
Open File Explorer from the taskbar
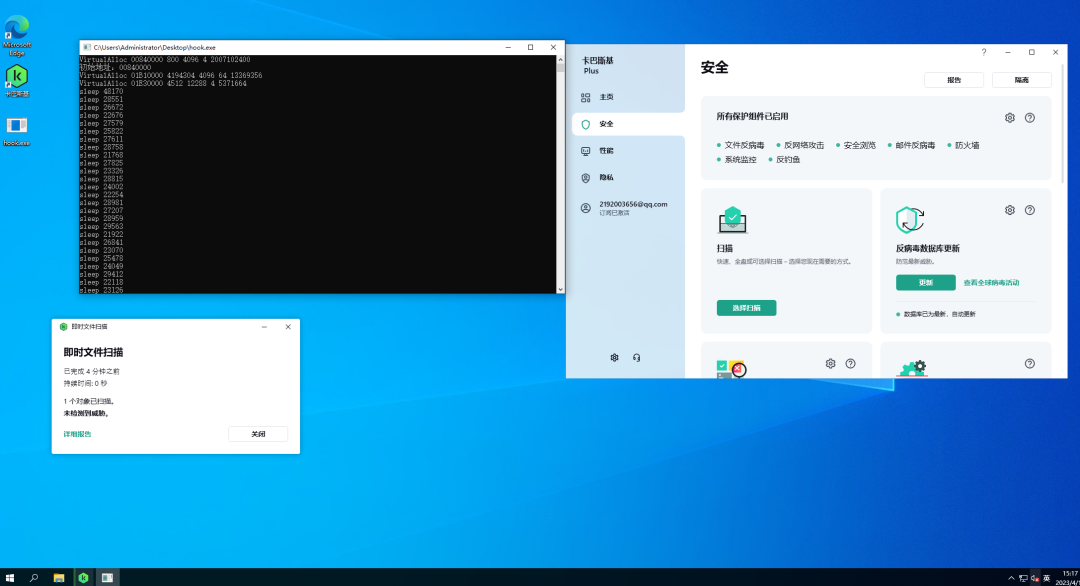coord(59,578)
